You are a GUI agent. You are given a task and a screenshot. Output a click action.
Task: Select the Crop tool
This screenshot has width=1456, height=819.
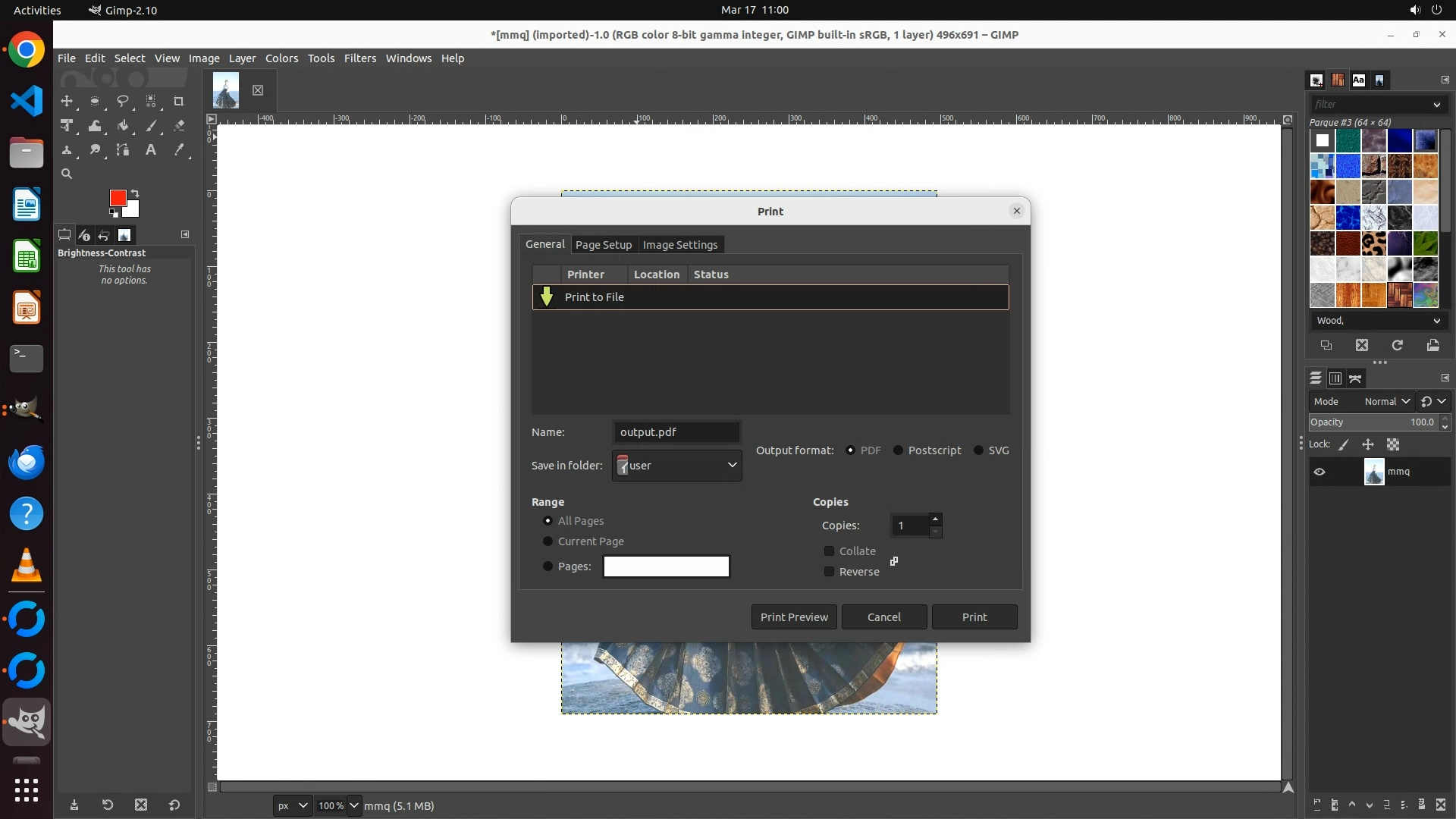click(179, 101)
